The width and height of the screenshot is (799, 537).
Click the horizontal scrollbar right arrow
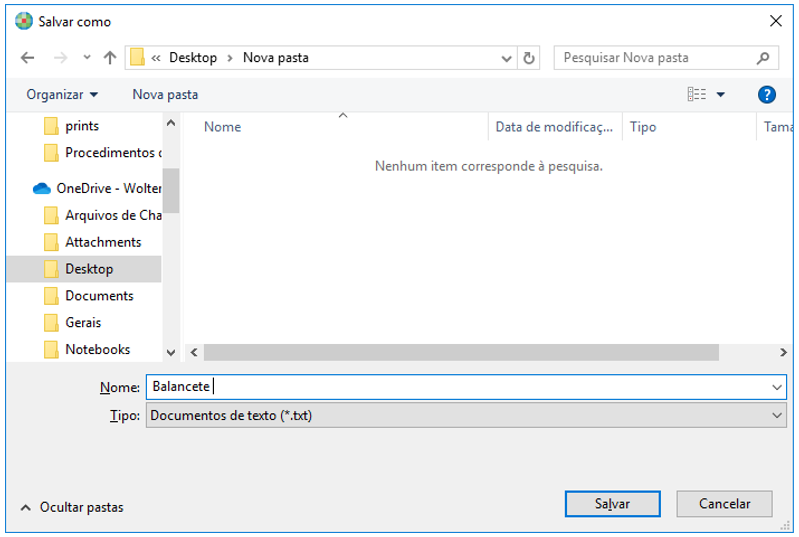click(783, 352)
